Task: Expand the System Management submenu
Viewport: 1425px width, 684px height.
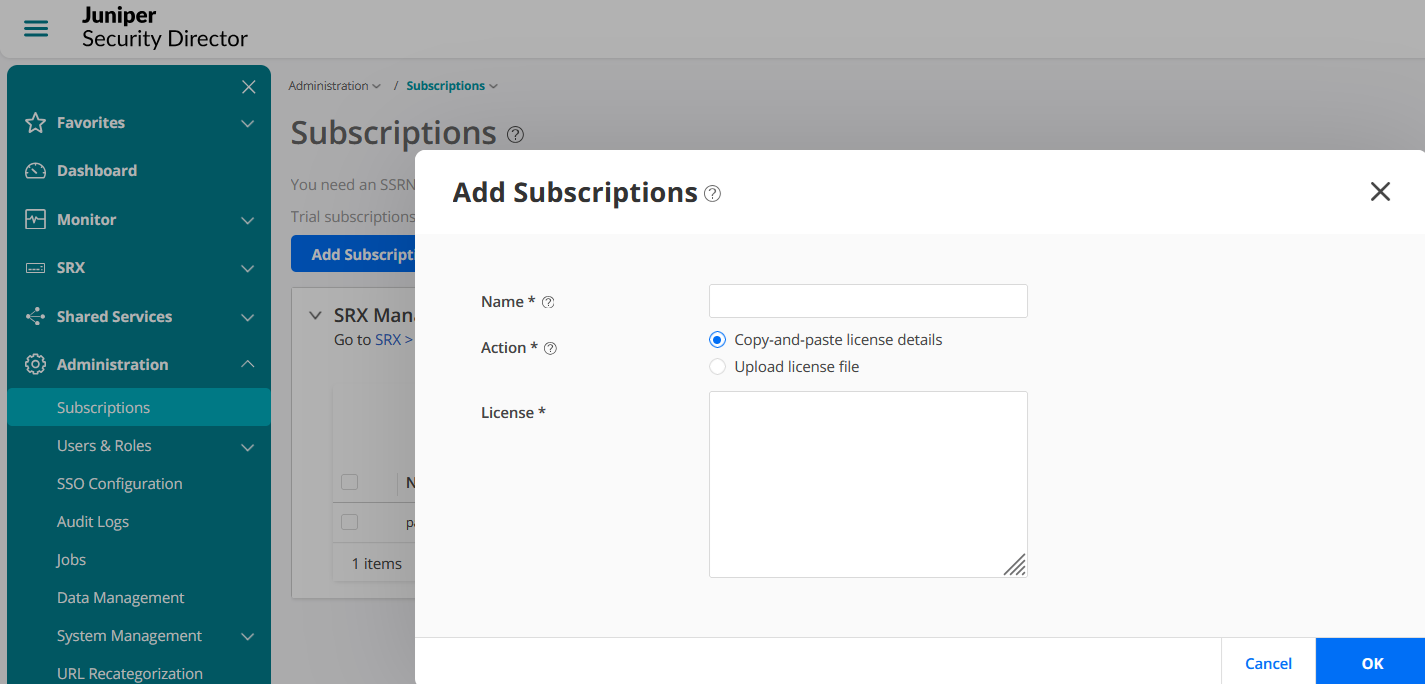Action: tap(247, 636)
